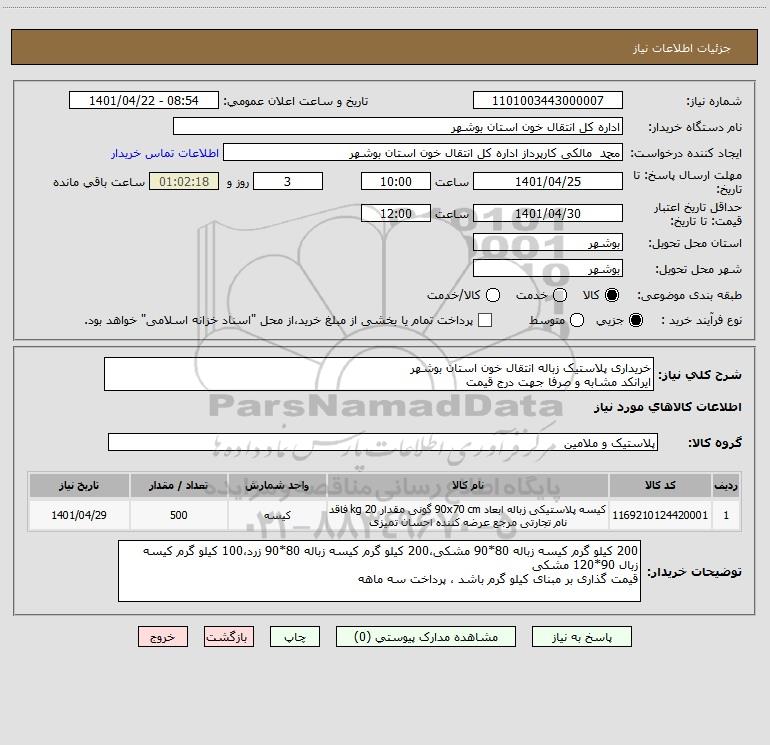Click the price validity time 12:00 field
The width and height of the screenshot is (770, 745).
point(396,213)
